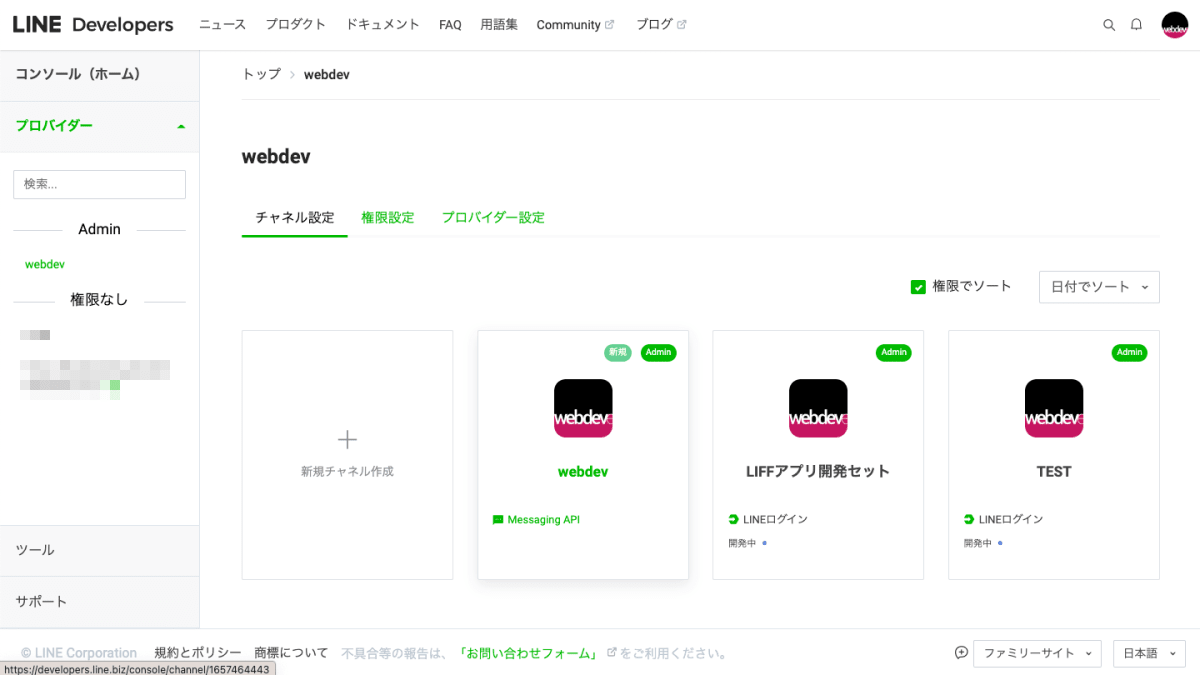This screenshot has height=675, width=1200.
Task: Open the FAQ menu item
Action: pos(450,25)
